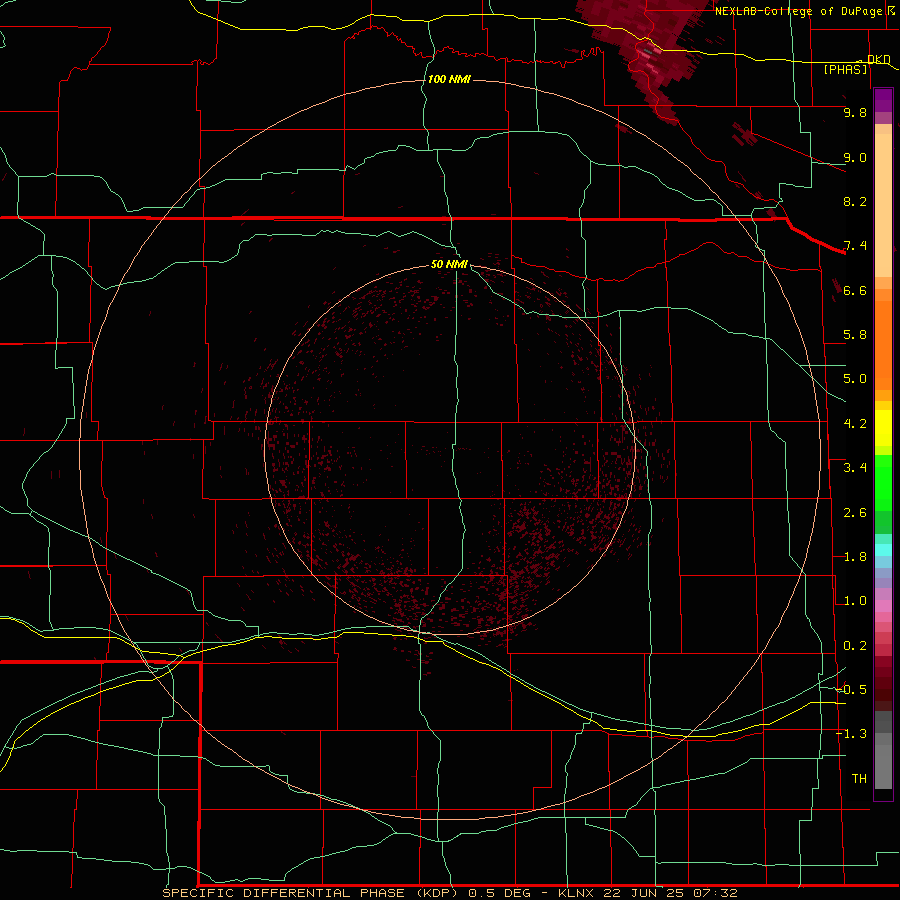Click the 2.6 value on the color scale

point(855,513)
